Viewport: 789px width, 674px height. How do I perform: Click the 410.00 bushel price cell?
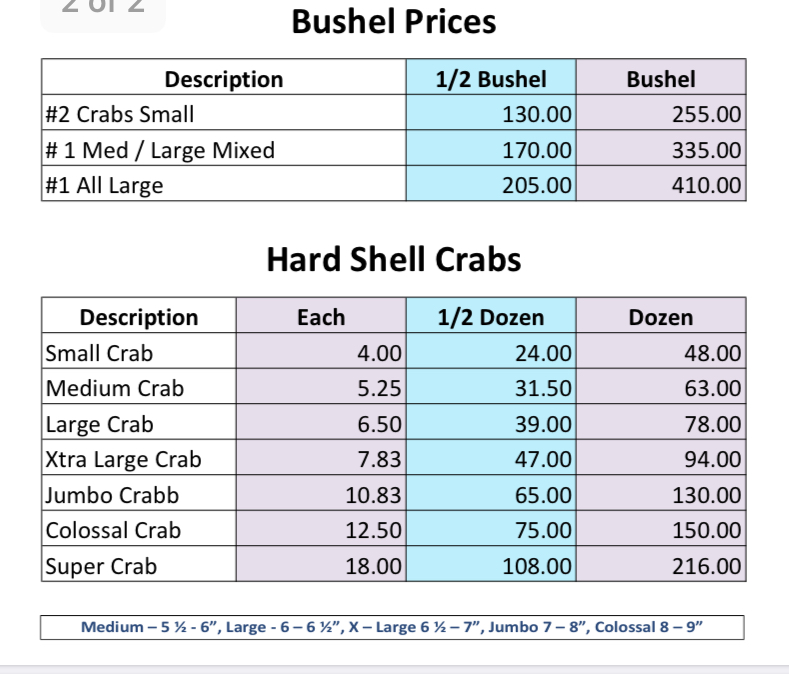[x=706, y=185]
